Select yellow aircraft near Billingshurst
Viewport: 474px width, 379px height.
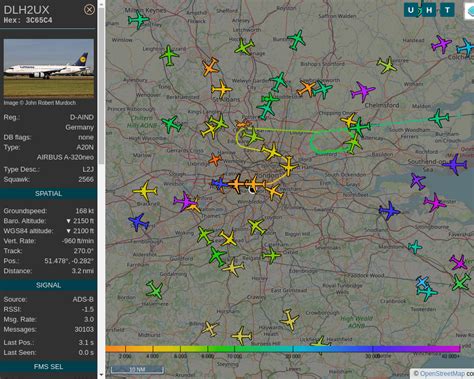click(x=210, y=329)
